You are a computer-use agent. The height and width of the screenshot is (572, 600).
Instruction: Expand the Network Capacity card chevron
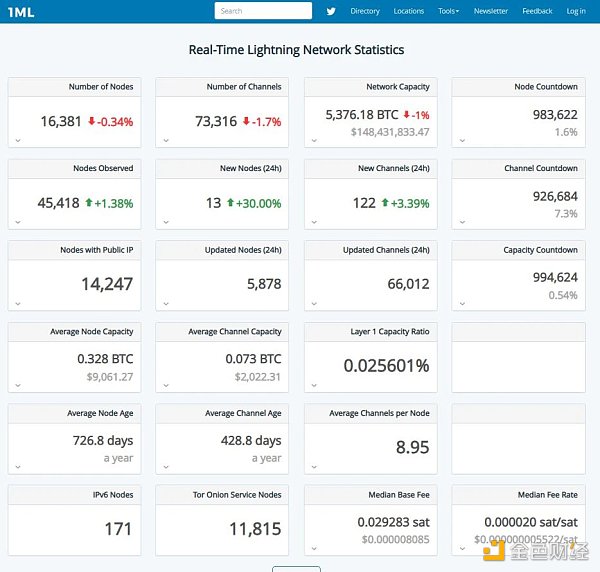pyautogui.click(x=313, y=141)
